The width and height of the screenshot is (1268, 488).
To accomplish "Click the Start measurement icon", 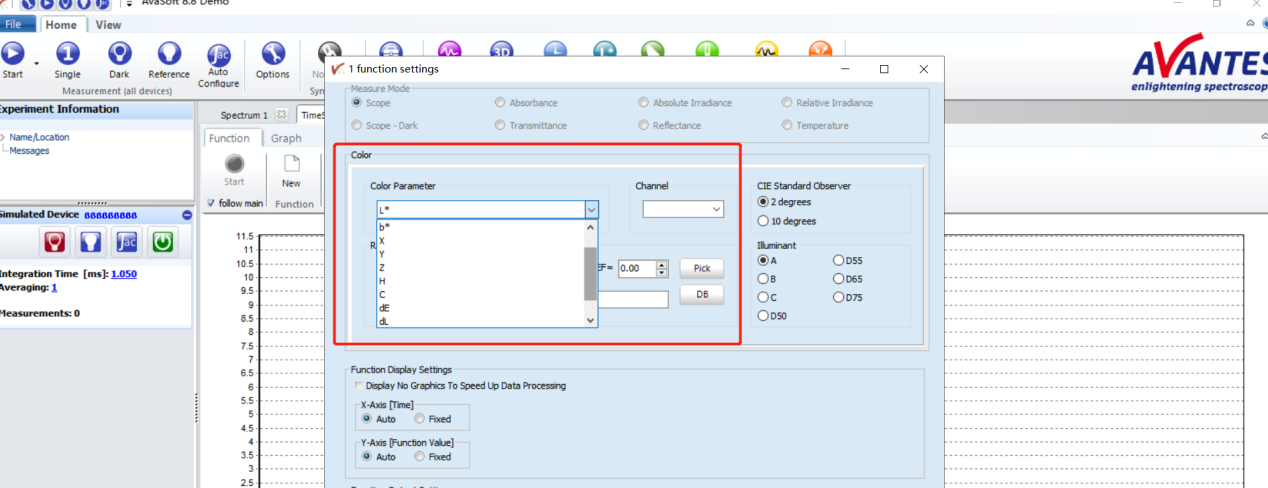I will point(13,55).
